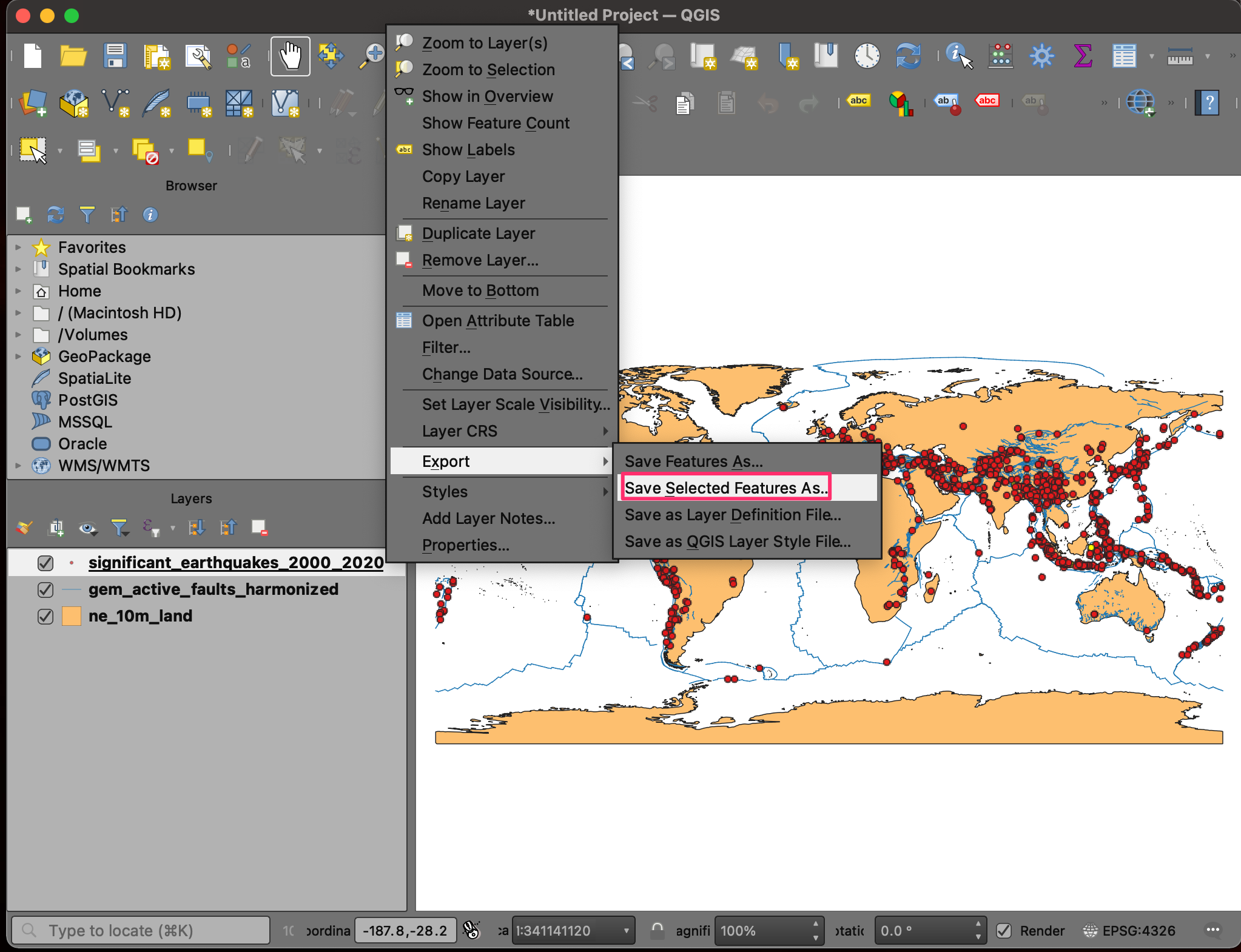Click the Help question mark icon
Image resolution: width=1241 pixels, height=952 pixels.
tap(1208, 102)
